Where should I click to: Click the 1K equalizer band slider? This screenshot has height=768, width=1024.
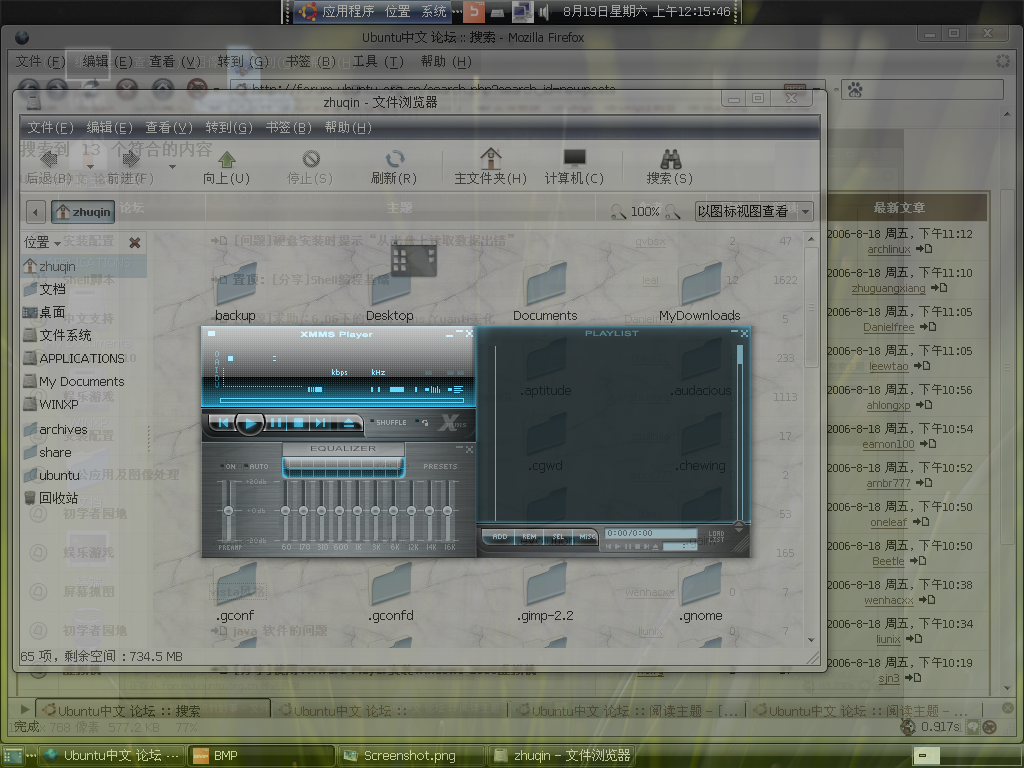(357, 511)
